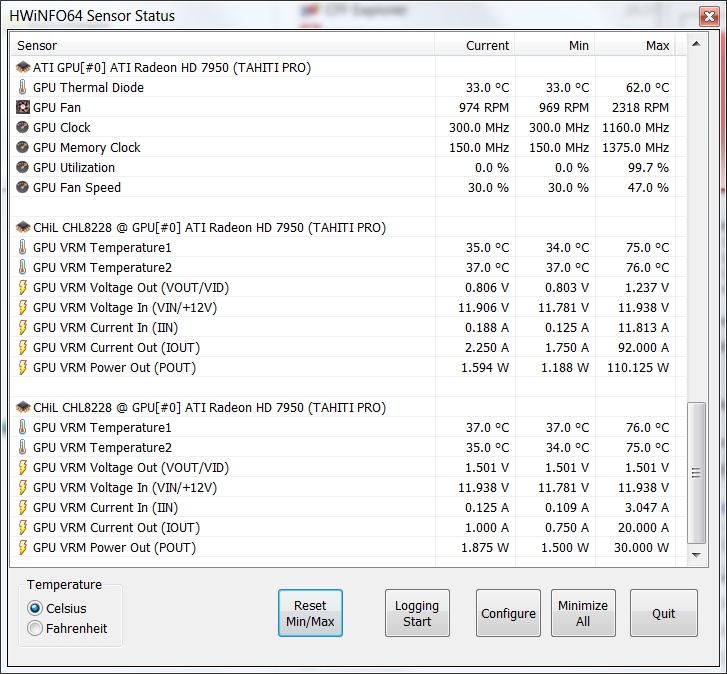Quit the sensor status window
The height and width of the screenshot is (674, 727).
[663, 613]
